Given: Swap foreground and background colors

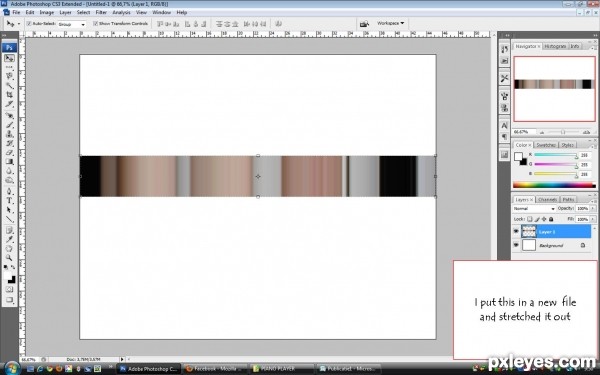Looking at the screenshot, I should 13,267.
